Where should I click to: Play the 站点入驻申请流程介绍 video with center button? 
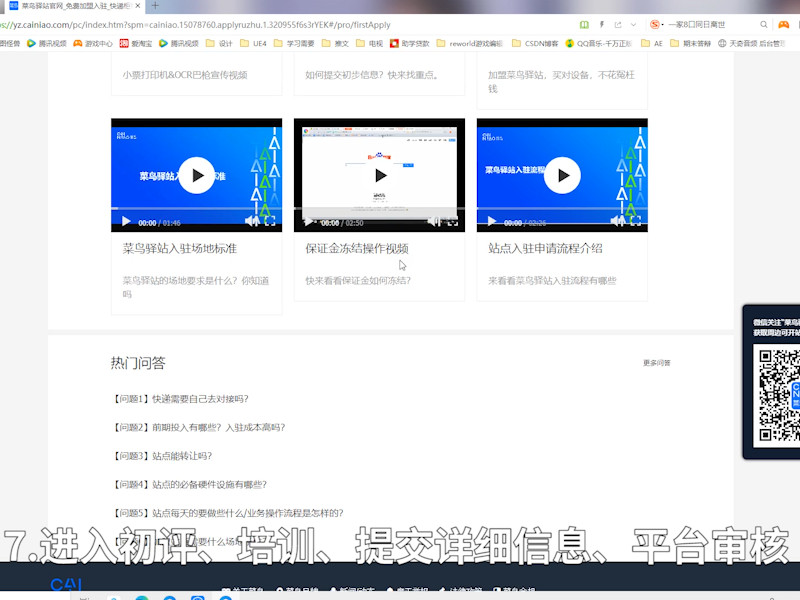pyautogui.click(x=562, y=176)
